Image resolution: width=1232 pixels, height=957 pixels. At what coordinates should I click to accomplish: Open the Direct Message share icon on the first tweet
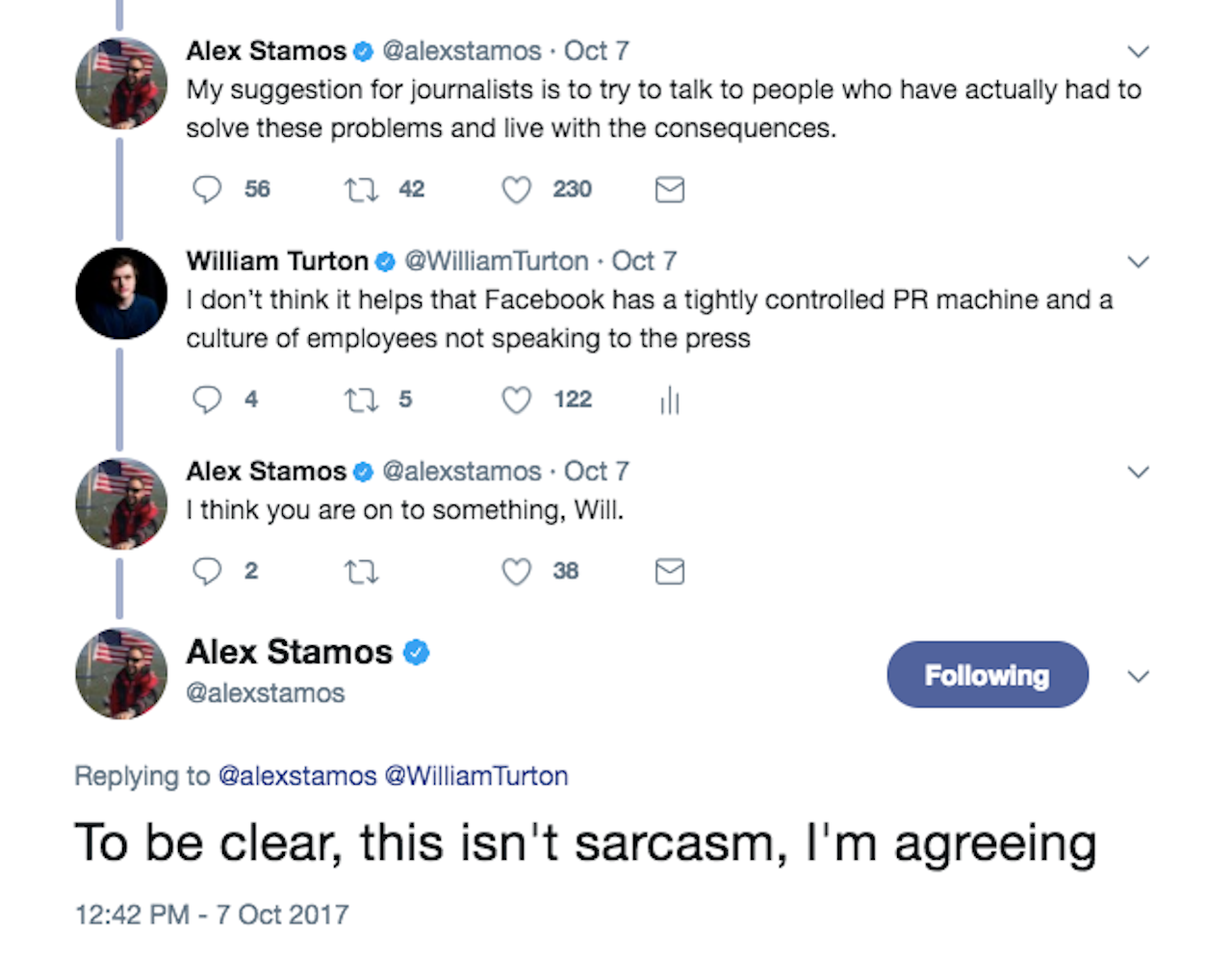(669, 190)
